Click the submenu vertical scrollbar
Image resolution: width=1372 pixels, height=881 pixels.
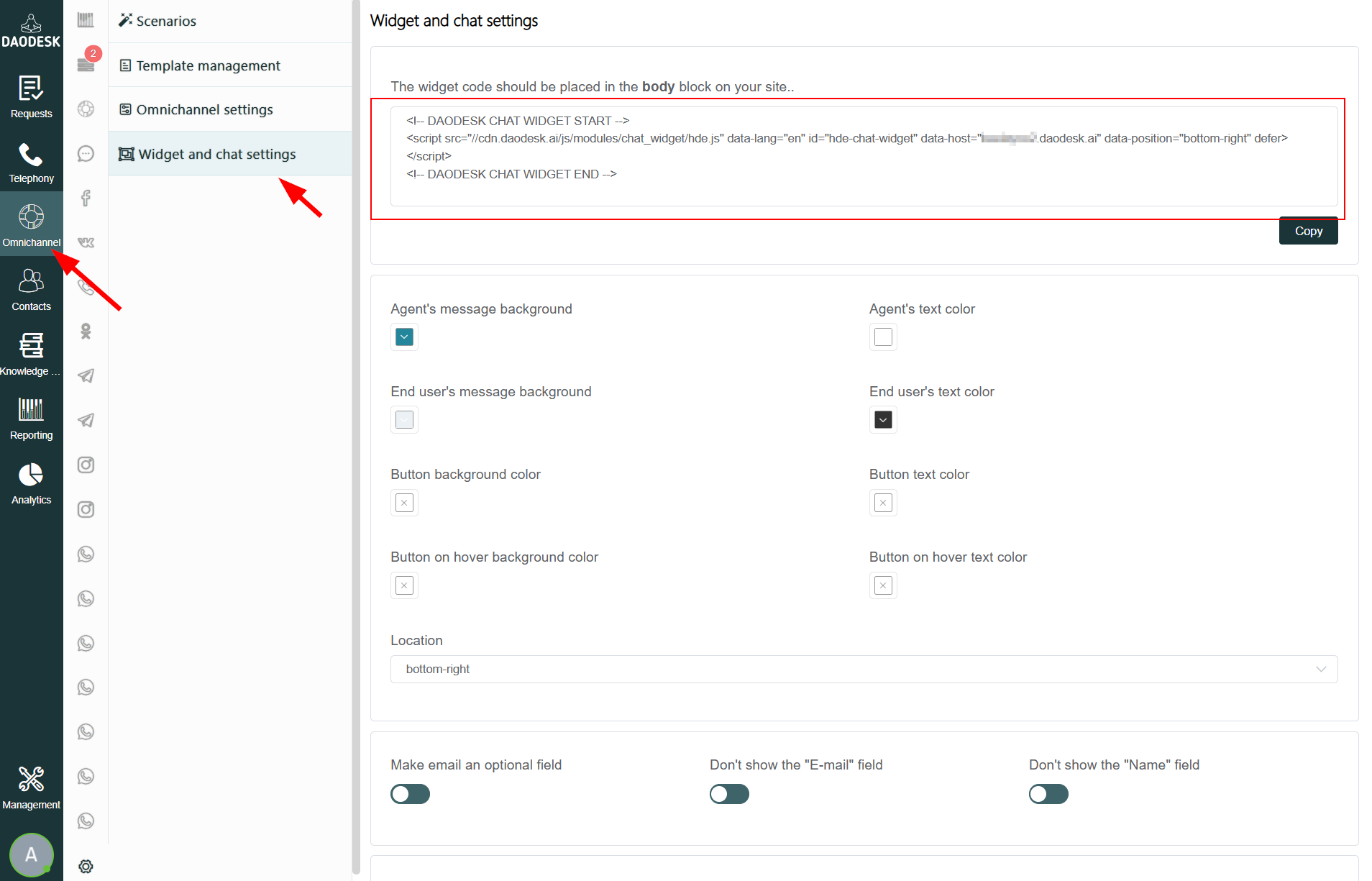[356, 437]
